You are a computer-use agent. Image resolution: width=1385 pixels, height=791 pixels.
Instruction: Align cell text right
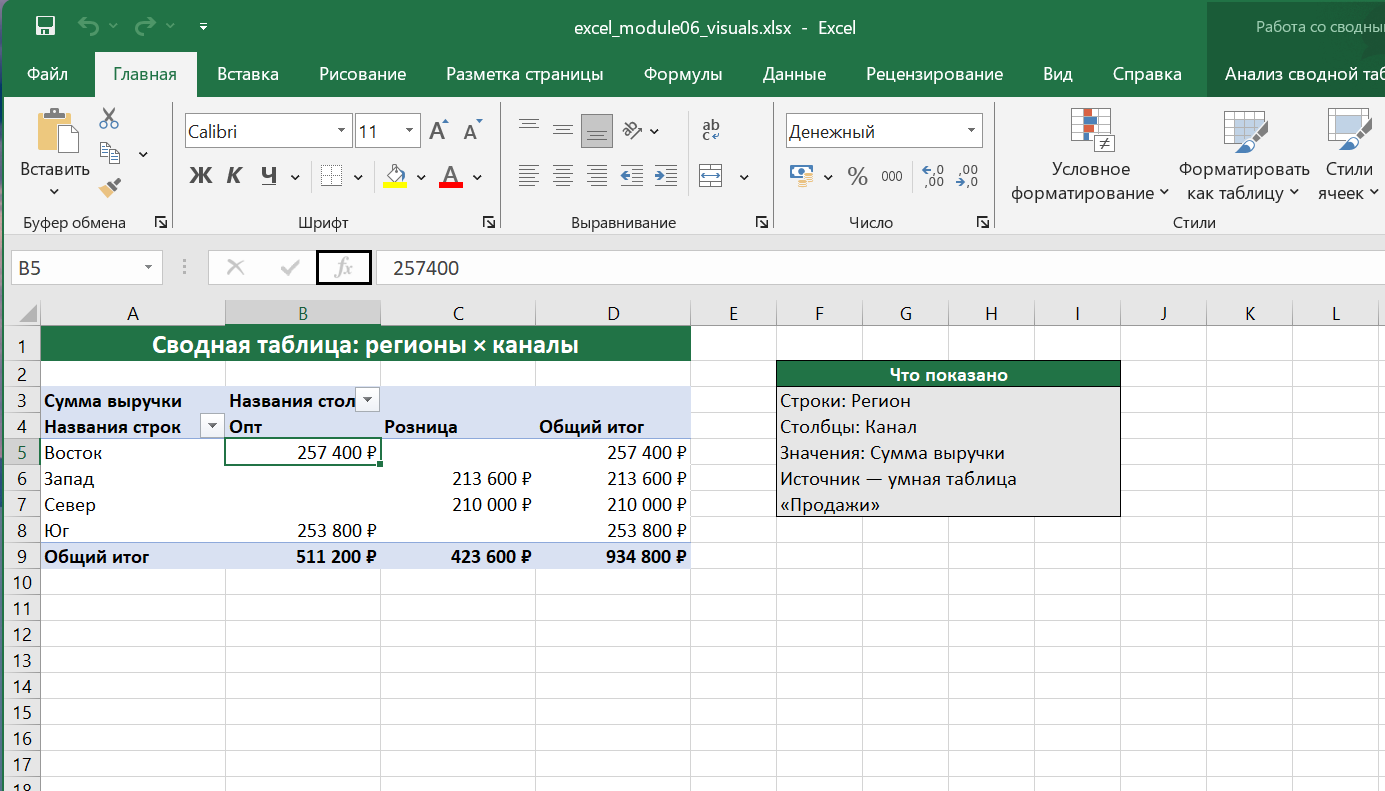tap(597, 176)
